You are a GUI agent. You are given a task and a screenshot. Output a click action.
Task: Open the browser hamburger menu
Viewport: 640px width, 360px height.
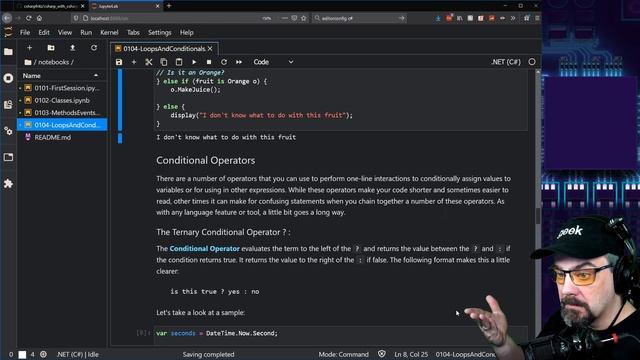(x=537, y=18)
